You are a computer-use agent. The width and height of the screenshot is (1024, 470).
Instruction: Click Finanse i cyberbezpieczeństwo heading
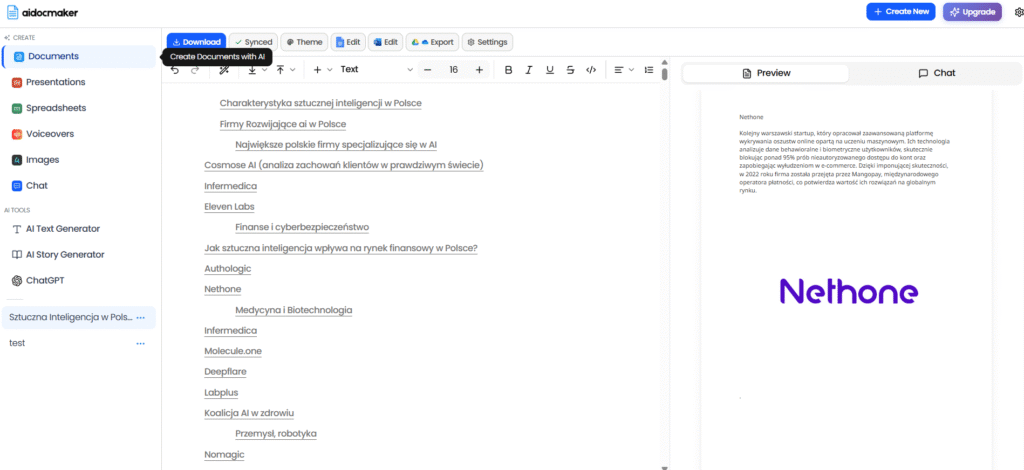pyautogui.click(x=302, y=228)
